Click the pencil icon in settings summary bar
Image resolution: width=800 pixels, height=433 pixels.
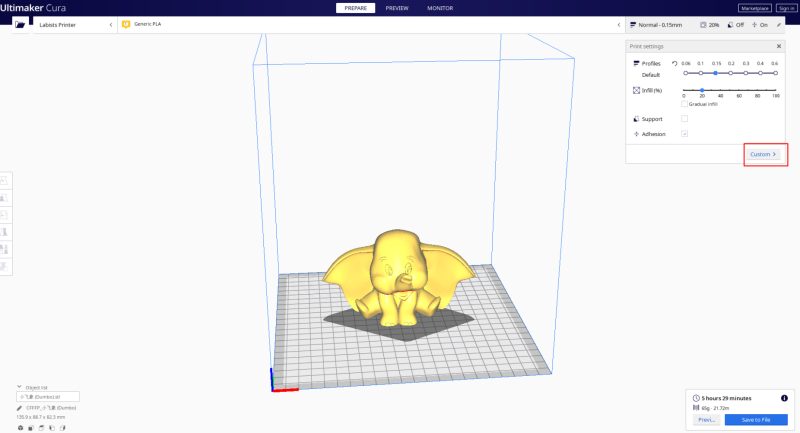[x=779, y=24]
